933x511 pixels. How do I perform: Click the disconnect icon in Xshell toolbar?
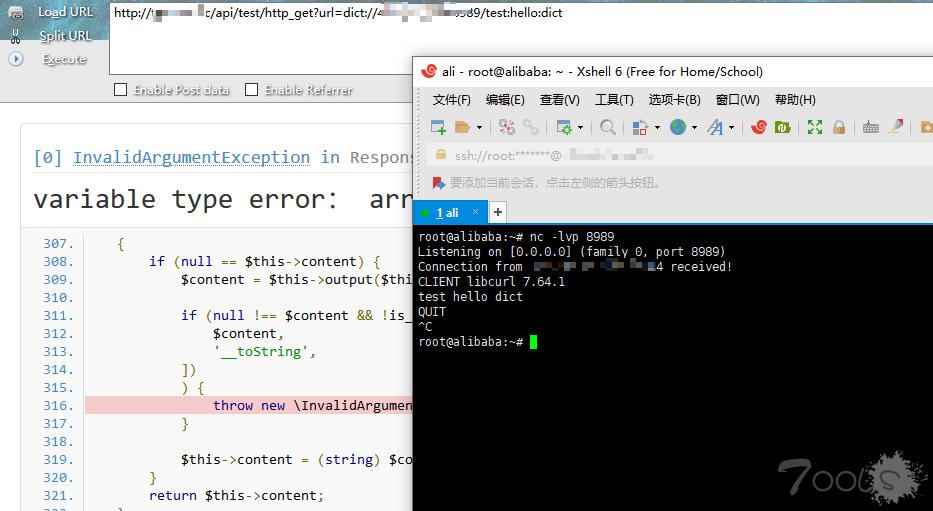[x=506, y=127]
